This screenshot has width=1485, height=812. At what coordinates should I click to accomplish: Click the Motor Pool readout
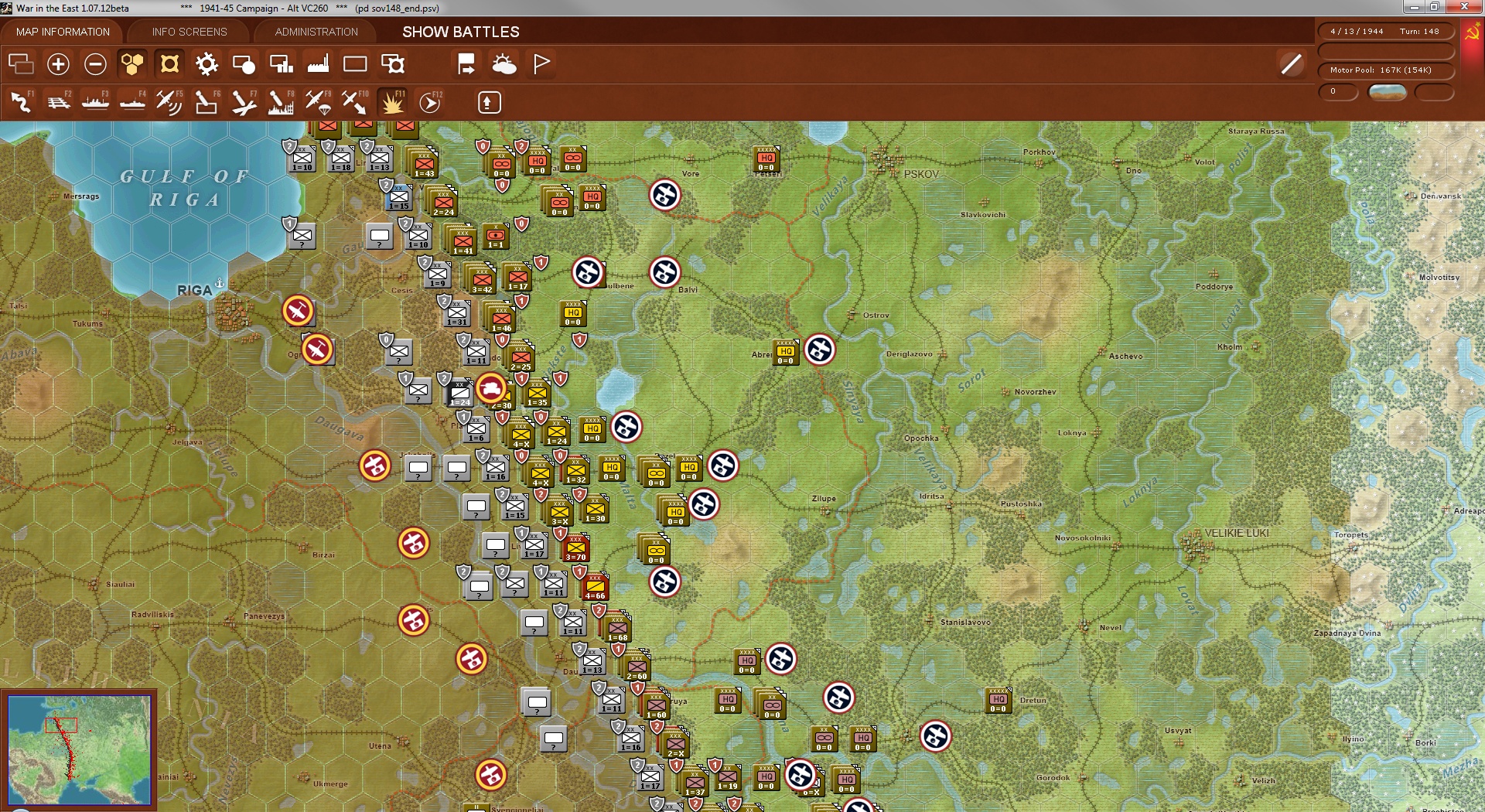click(1384, 70)
